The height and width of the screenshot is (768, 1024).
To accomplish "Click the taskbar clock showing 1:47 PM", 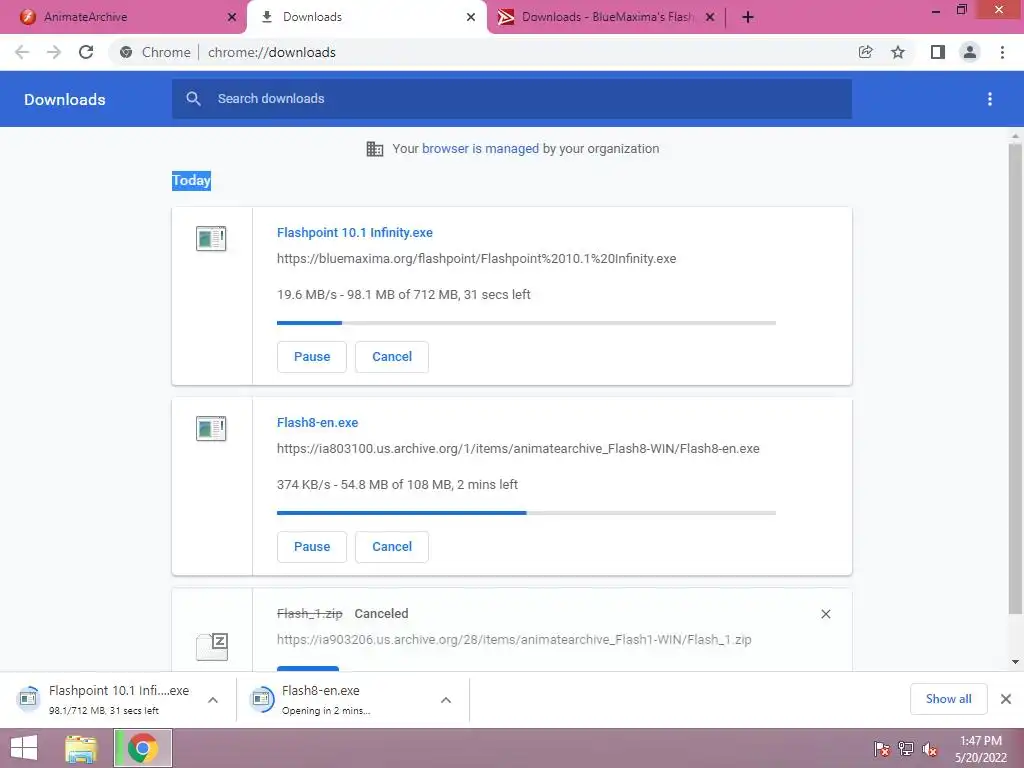I will (x=980, y=749).
